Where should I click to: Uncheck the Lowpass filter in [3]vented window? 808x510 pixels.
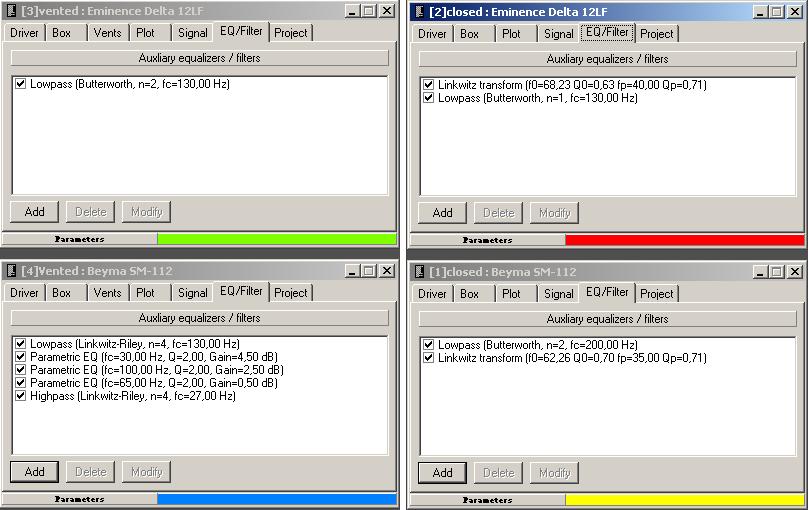click(20, 83)
